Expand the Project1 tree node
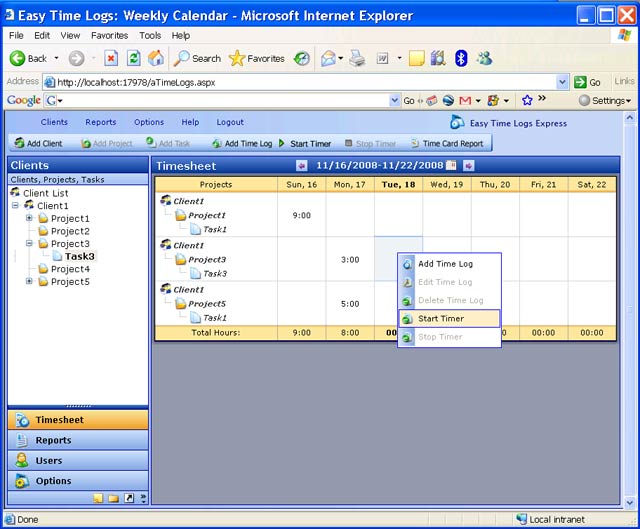640x529 pixels. [29, 218]
